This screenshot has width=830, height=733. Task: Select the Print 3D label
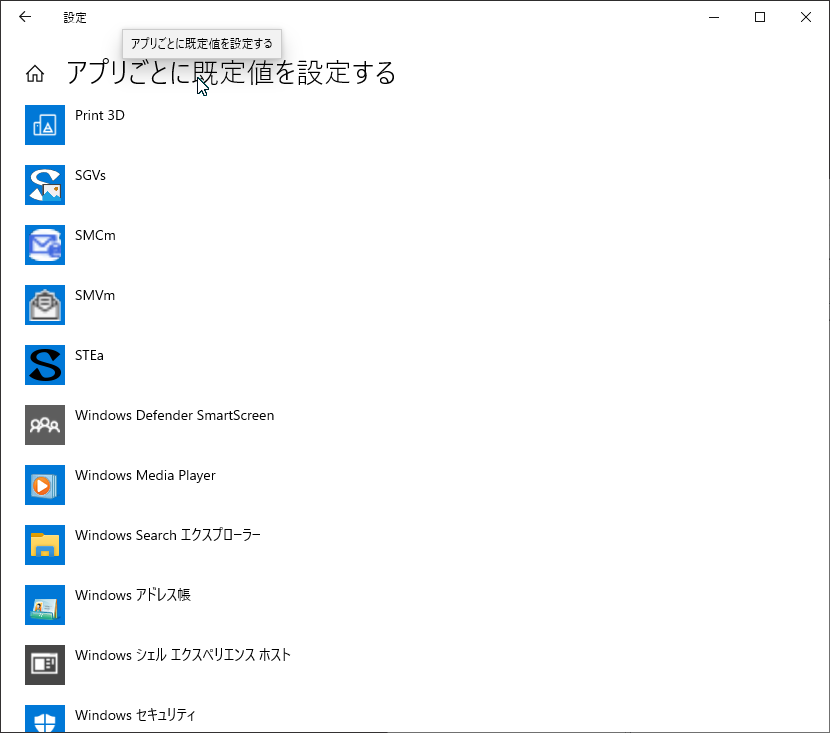click(100, 115)
